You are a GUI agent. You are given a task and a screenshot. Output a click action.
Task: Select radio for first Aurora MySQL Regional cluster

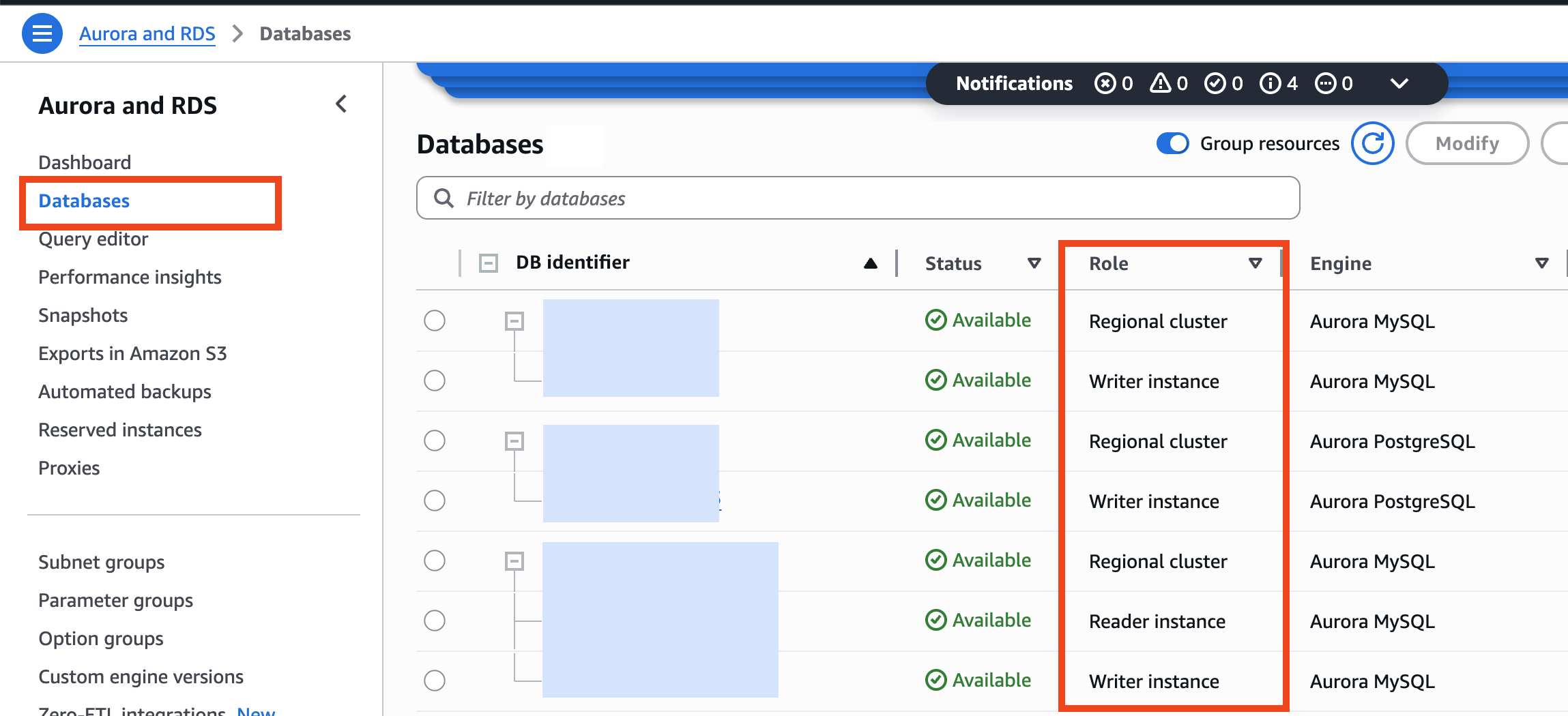pyautogui.click(x=435, y=320)
